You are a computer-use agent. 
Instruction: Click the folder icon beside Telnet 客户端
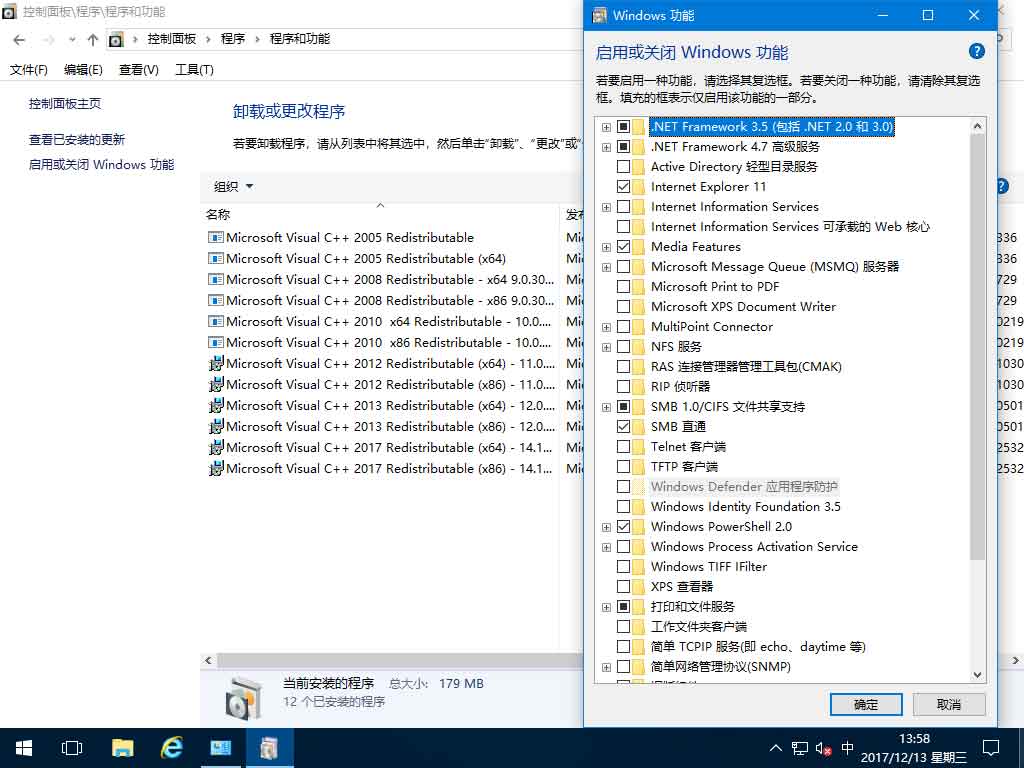point(639,447)
